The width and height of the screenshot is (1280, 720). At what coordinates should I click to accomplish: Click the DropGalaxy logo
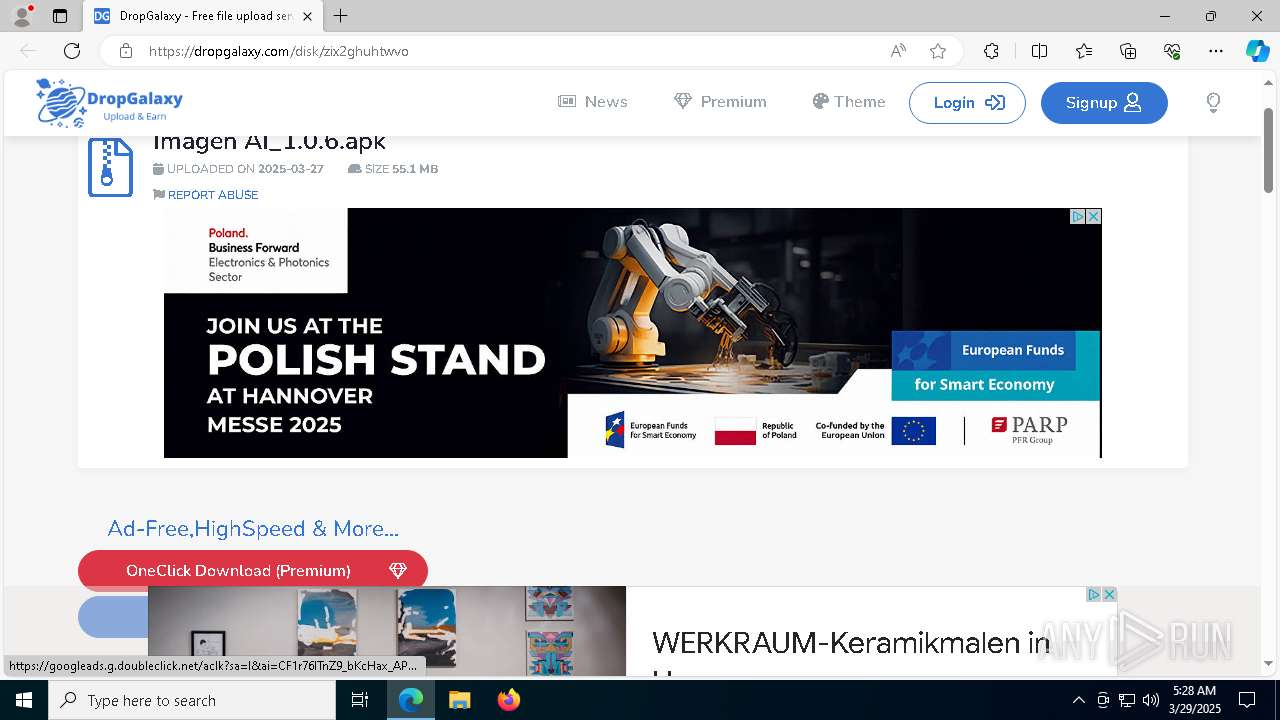(109, 102)
